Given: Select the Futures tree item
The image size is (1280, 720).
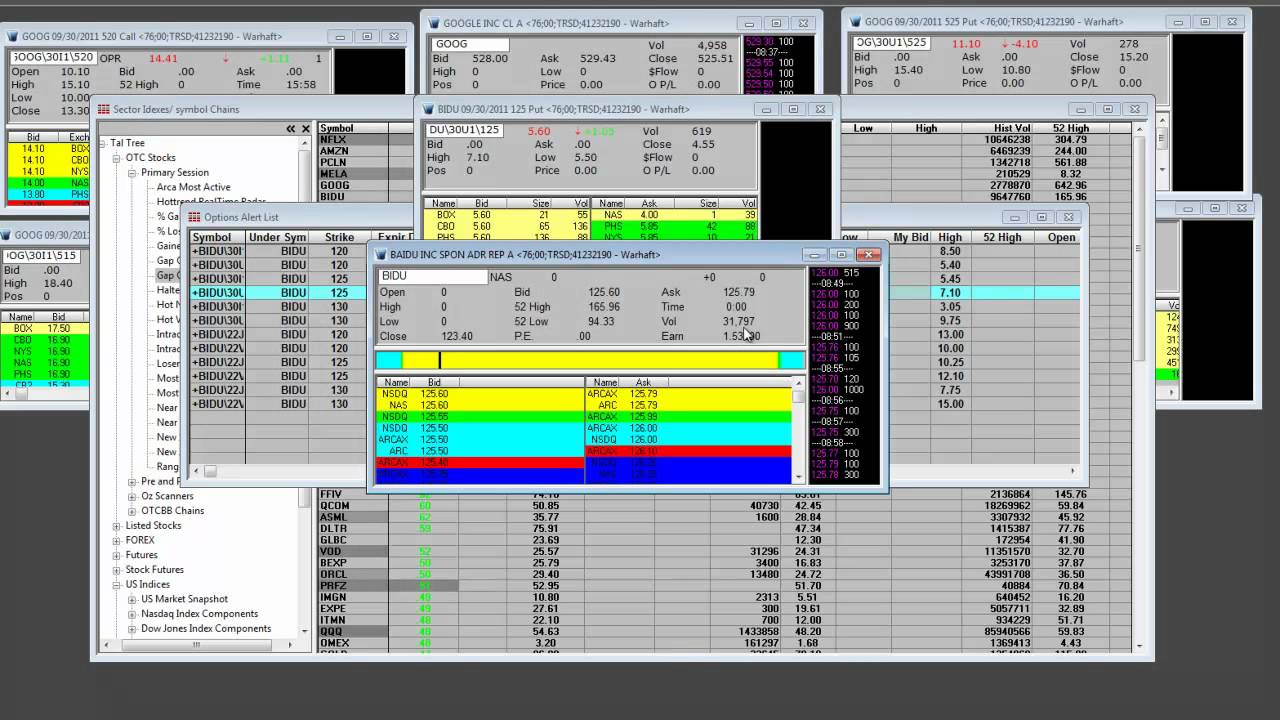Looking at the screenshot, I should (x=141, y=555).
